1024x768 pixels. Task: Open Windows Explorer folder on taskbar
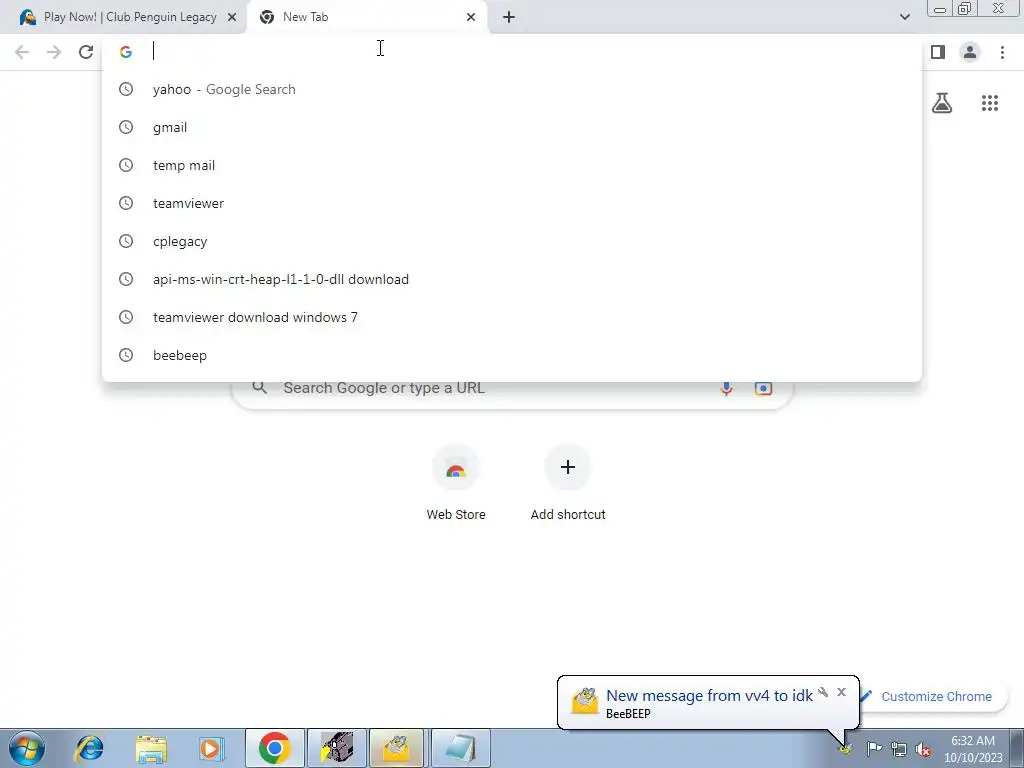pos(151,748)
